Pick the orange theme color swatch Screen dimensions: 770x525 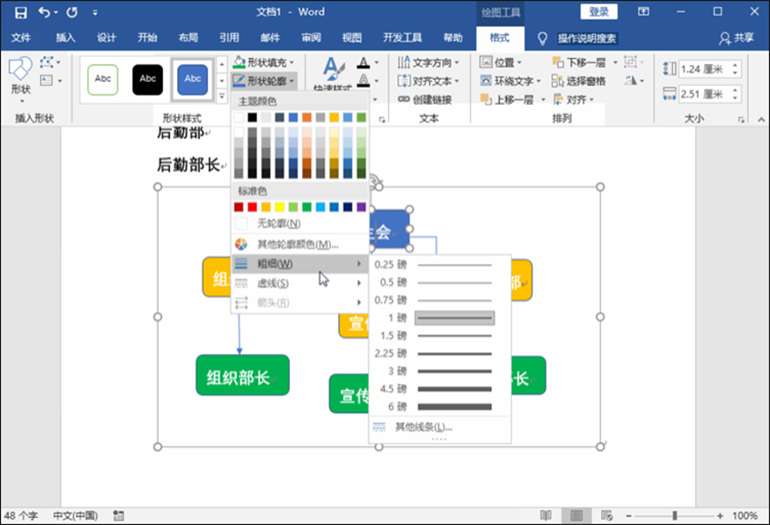pyautogui.click(x=307, y=117)
